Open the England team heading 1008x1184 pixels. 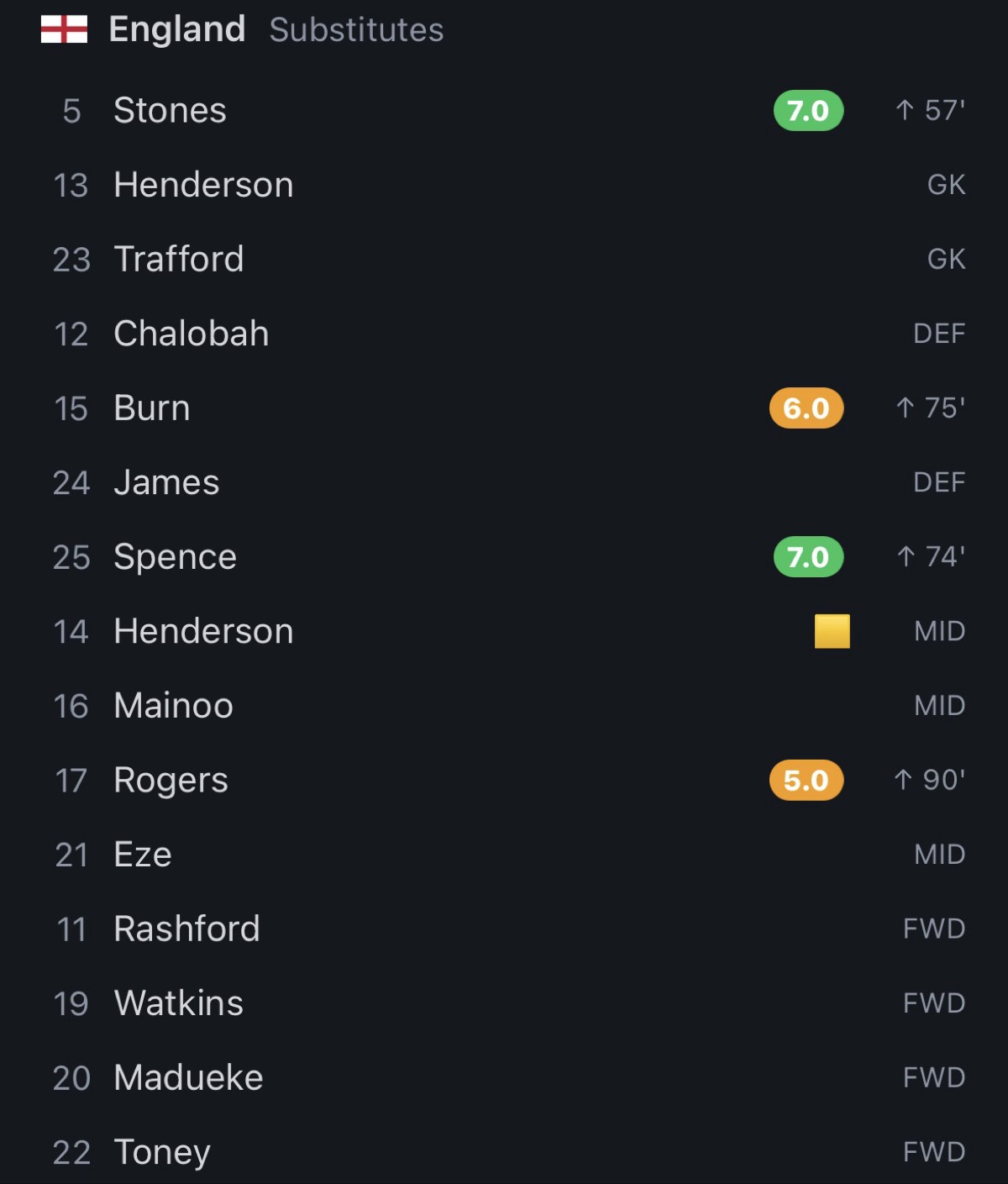click(x=177, y=30)
